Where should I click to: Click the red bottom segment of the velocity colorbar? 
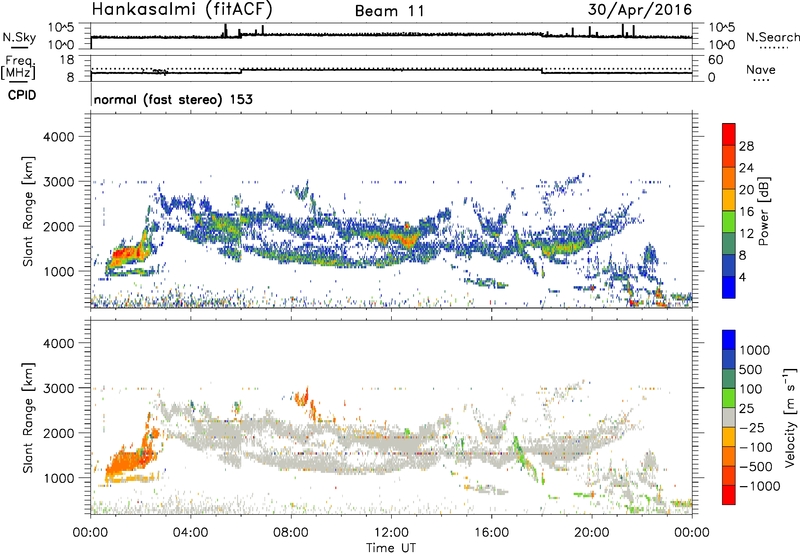(x=729, y=495)
